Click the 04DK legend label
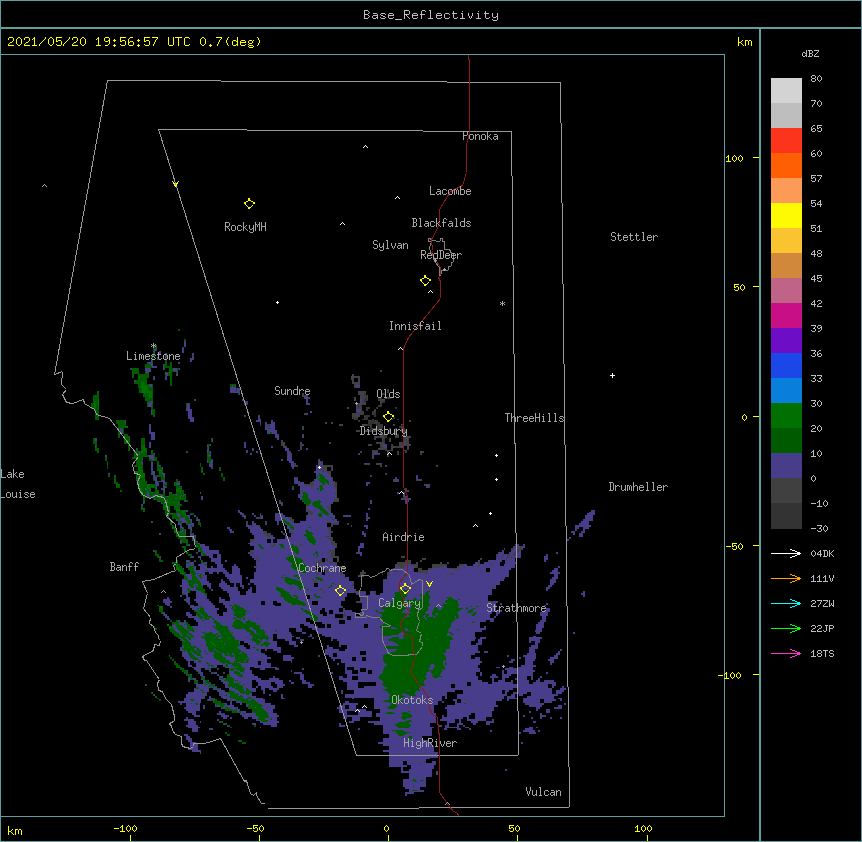The image size is (862, 842). pos(822,553)
